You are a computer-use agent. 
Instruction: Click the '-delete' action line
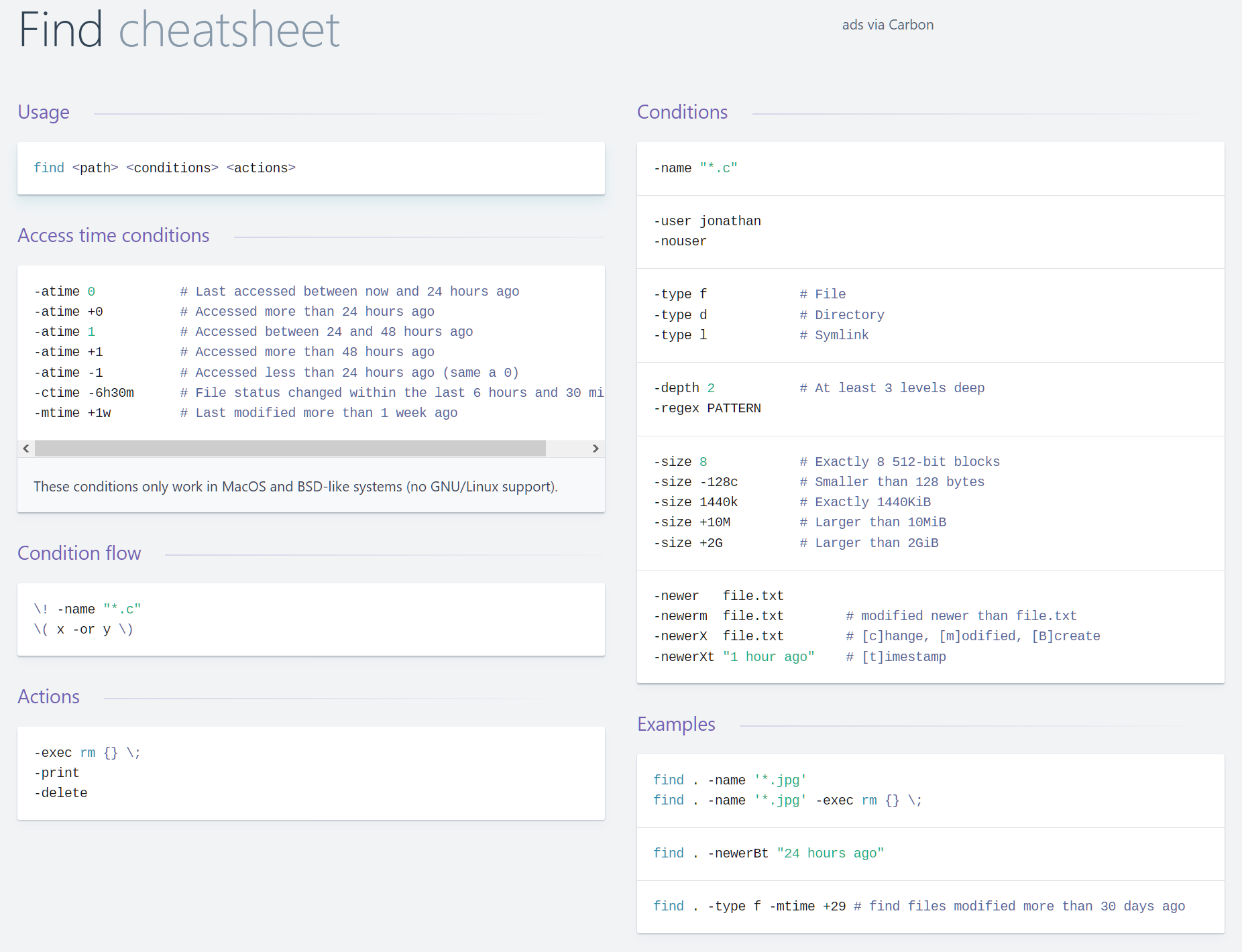coord(60,793)
